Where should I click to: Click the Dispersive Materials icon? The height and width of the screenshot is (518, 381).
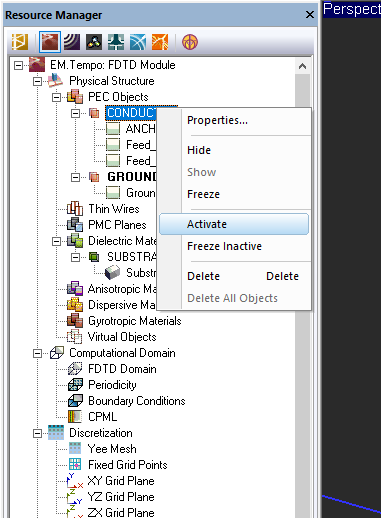click(x=75, y=305)
